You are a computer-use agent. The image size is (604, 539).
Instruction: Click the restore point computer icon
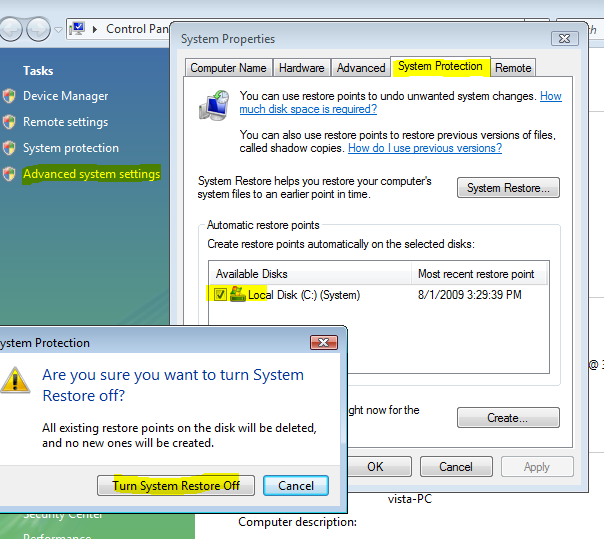(x=214, y=105)
